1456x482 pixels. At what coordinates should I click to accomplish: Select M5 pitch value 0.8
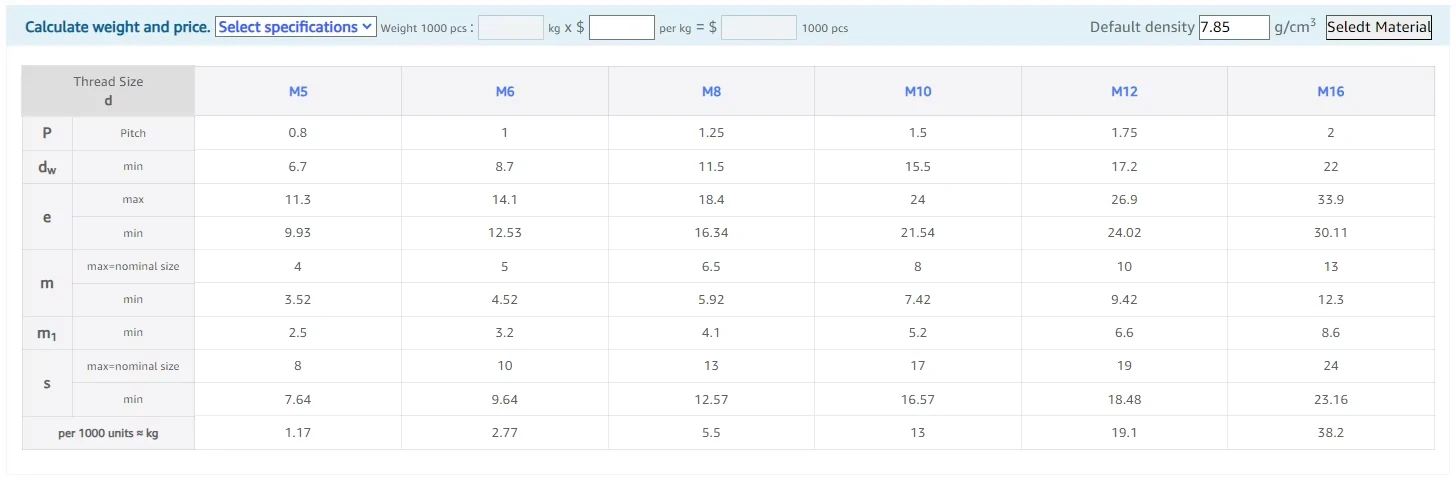click(x=298, y=133)
